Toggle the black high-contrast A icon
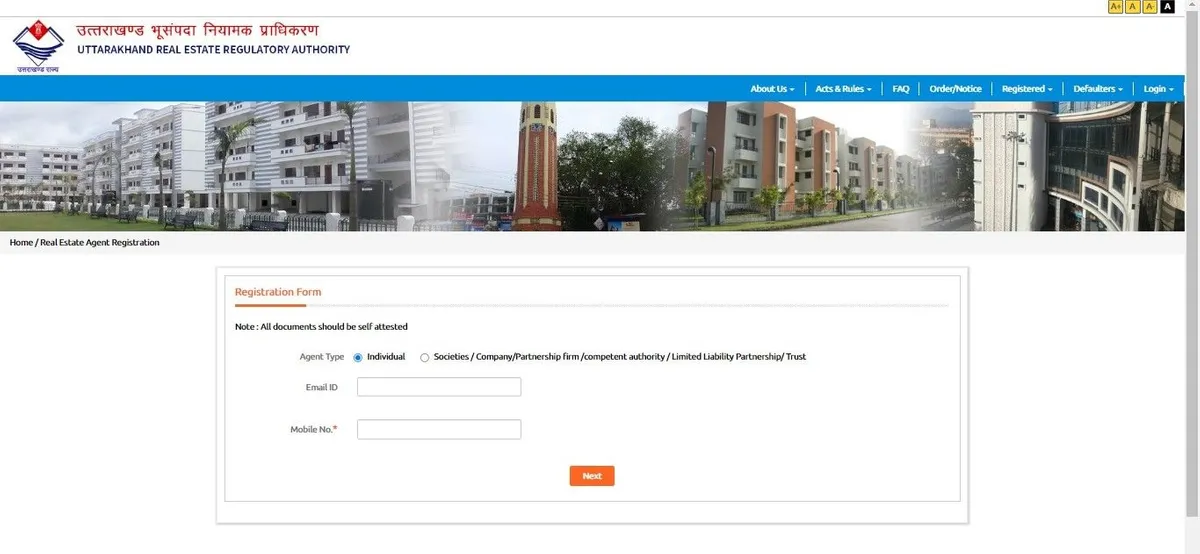1200x554 pixels. coord(1167,7)
